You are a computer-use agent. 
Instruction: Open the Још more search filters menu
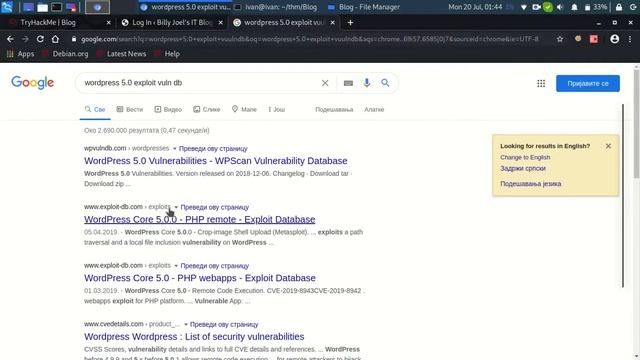tap(276, 109)
